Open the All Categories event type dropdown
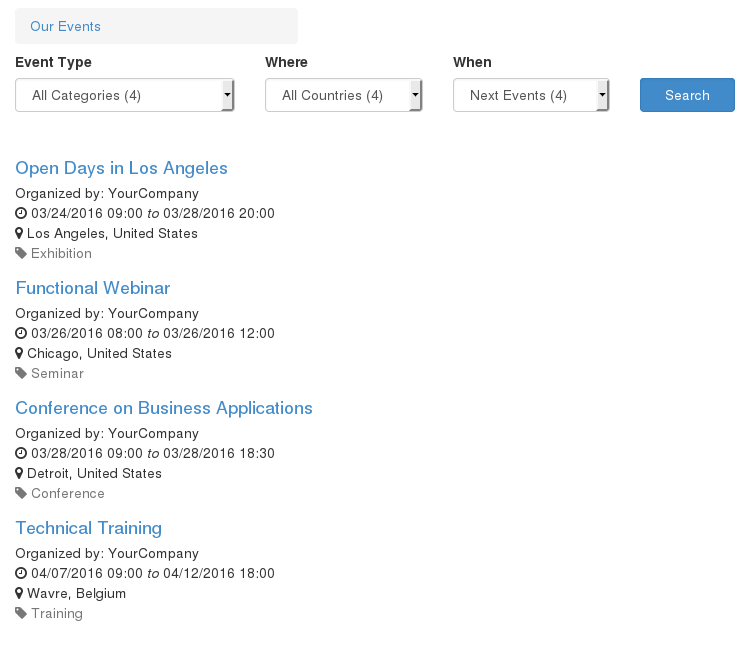750x665 pixels. (x=124, y=96)
